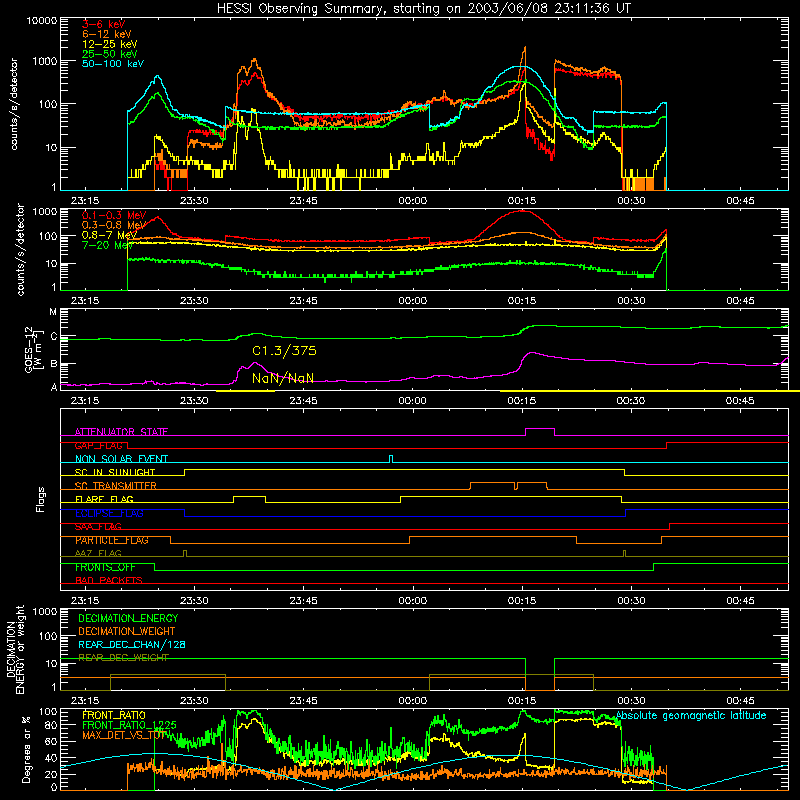The width and height of the screenshot is (800, 800).
Task: Select the red 3-6 keV legend label
Action: pos(104,24)
